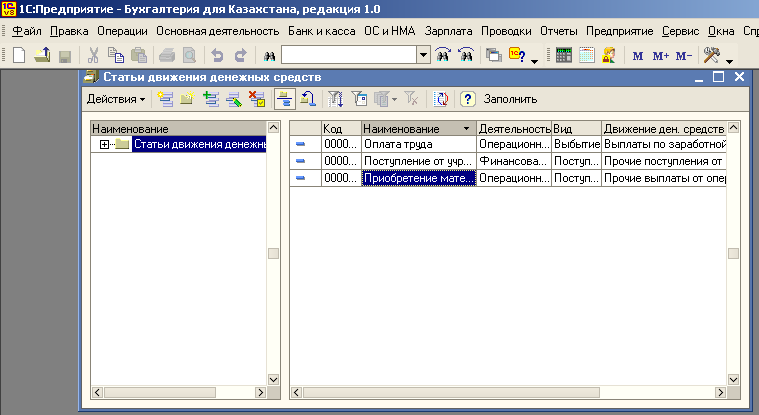Image resolution: width=759 pixels, height=415 pixels.
Task: Click the windows list icon
Action: [x=494, y=55]
